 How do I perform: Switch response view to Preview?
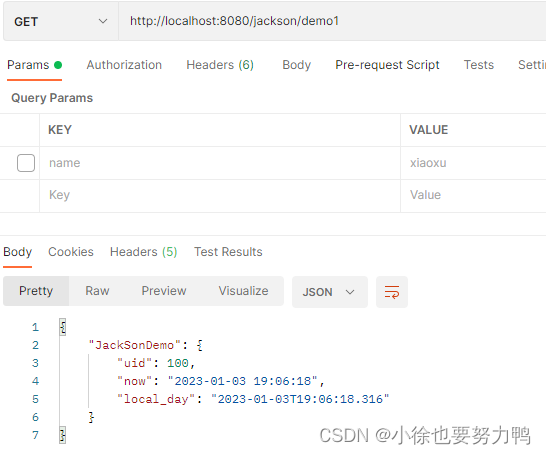(164, 291)
